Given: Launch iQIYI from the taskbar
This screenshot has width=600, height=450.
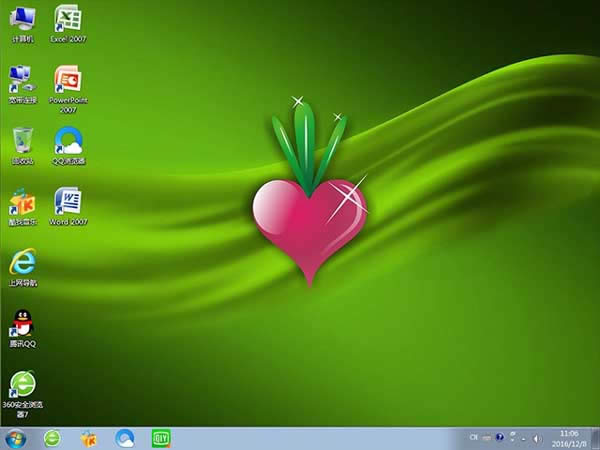Looking at the screenshot, I should (x=160, y=438).
